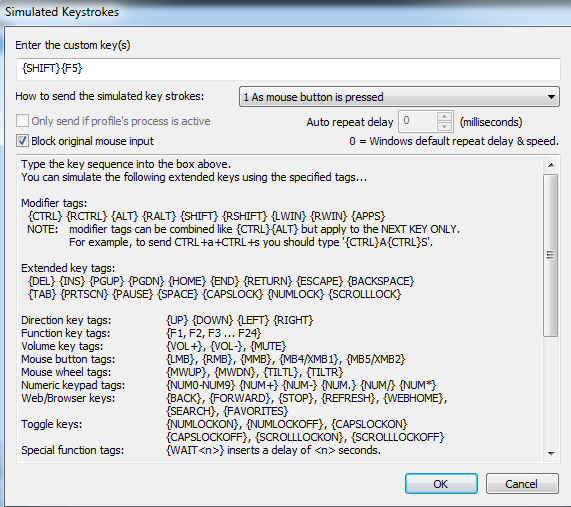Viewport: 571px width, 507px height.
Task: Click 'Mouse button tags:' label
Action: point(68,359)
